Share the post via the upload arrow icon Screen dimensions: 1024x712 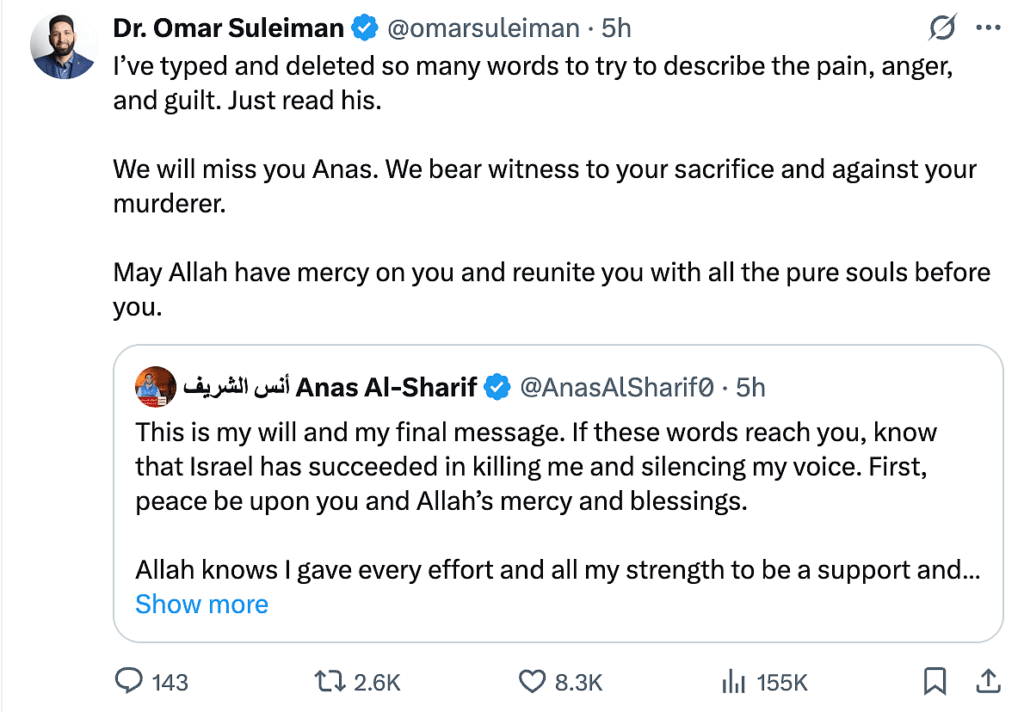pyautogui.click(x=988, y=682)
